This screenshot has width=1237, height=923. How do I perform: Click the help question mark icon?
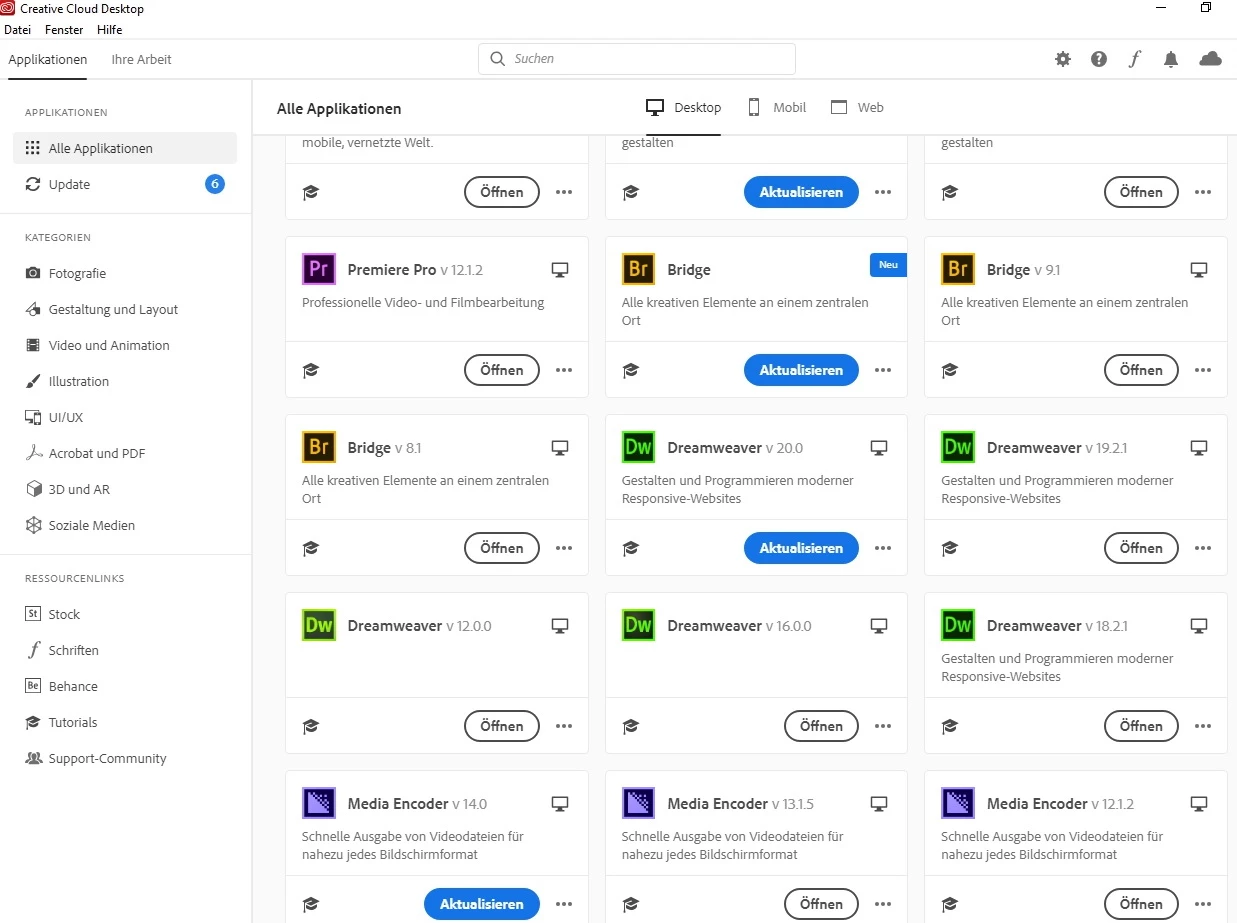(1099, 59)
